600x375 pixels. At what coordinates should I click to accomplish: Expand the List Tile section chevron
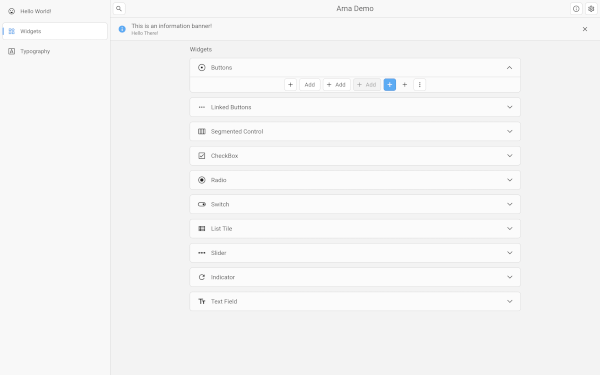point(509,228)
